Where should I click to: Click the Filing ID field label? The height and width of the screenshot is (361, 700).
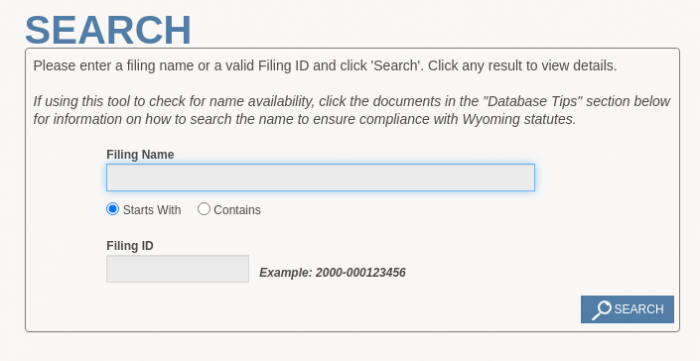point(130,246)
